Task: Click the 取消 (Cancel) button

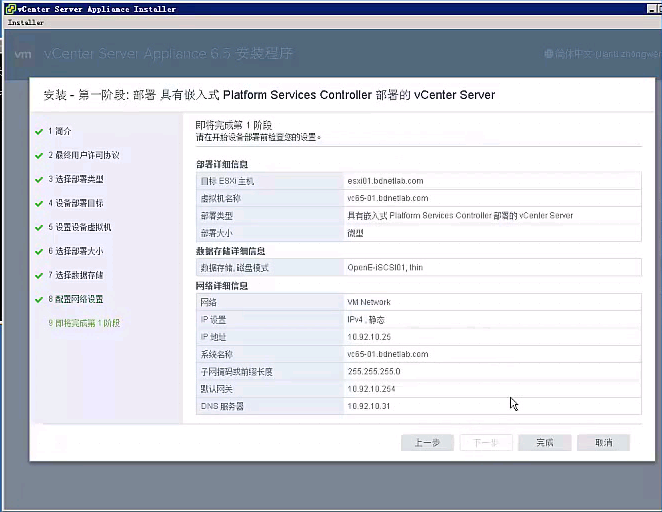Action: (x=603, y=442)
